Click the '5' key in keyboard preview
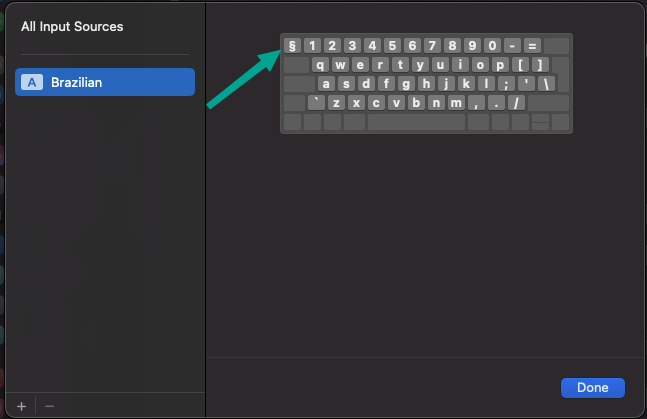The height and width of the screenshot is (419, 647). click(392, 45)
